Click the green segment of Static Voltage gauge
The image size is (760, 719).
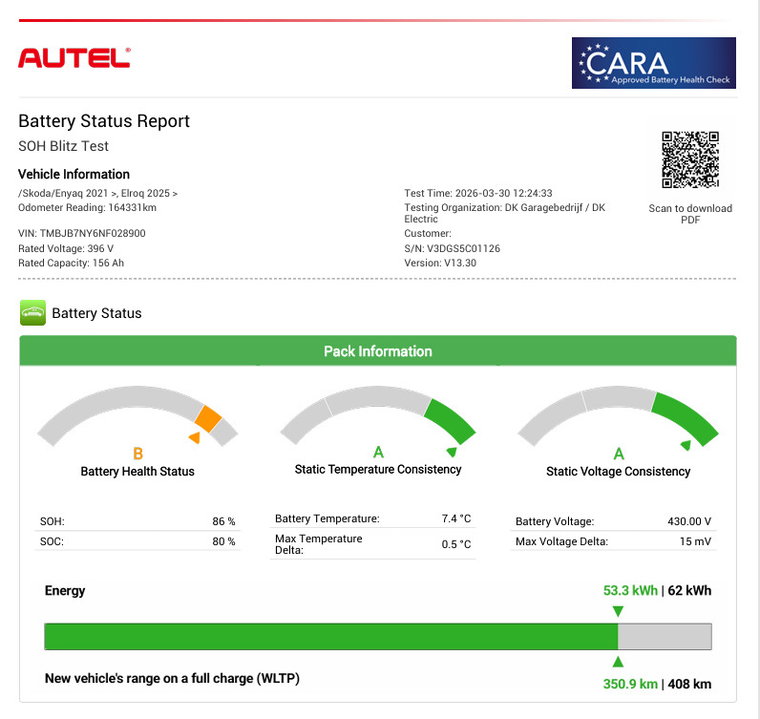(x=685, y=418)
